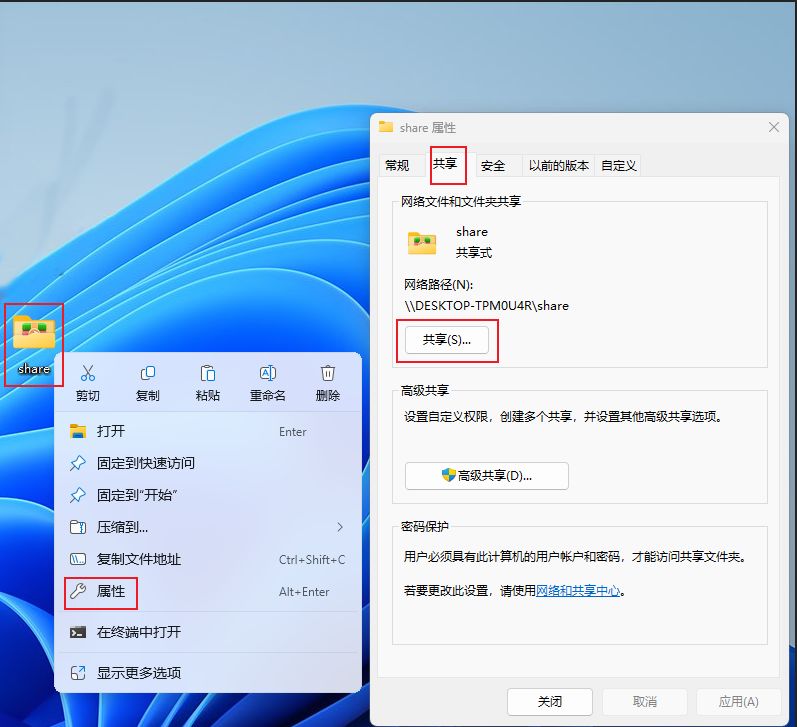This screenshot has width=797, height=727.
Task: Click the Delete trash can icon
Action: point(327,374)
